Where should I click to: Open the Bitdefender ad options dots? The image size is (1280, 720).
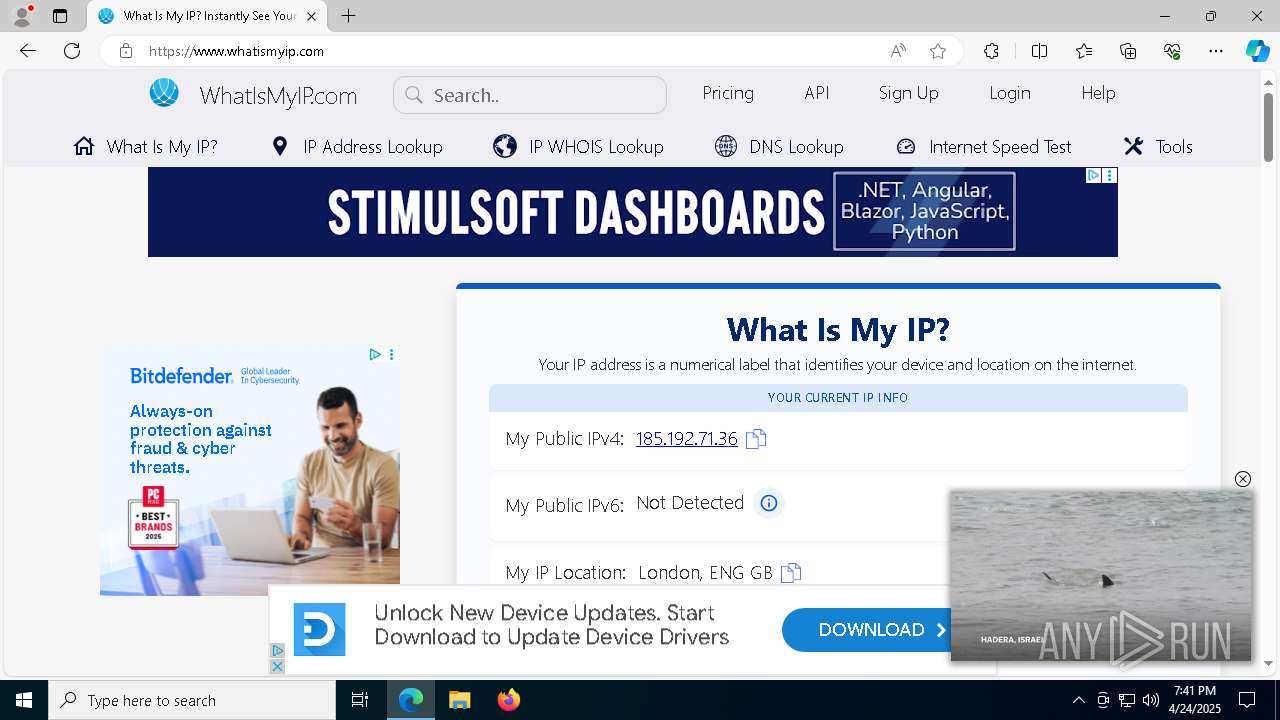[x=391, y=354]
